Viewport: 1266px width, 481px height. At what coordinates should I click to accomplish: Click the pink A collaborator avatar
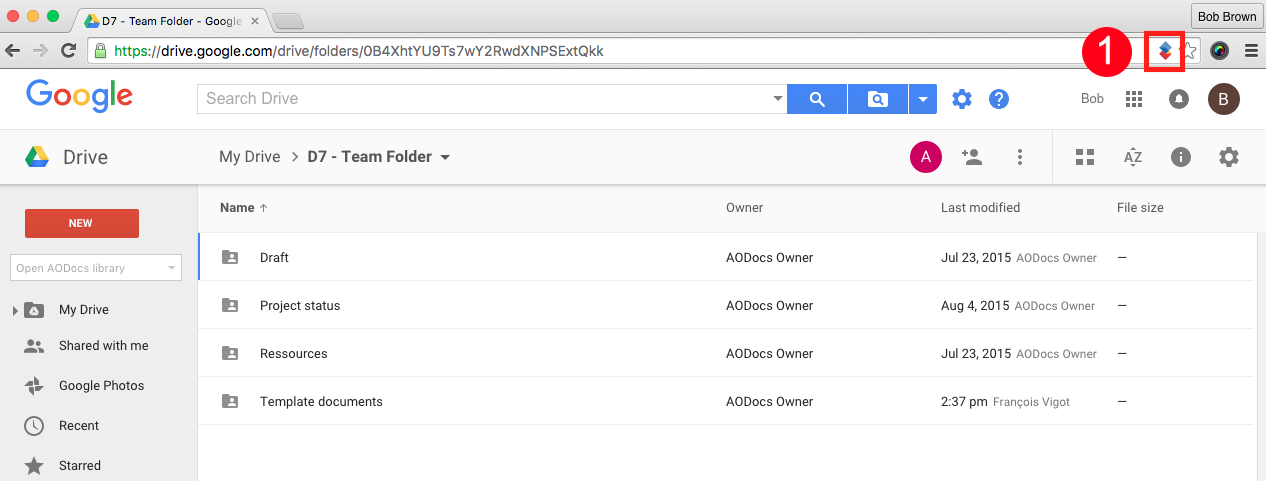click(926, 157)
